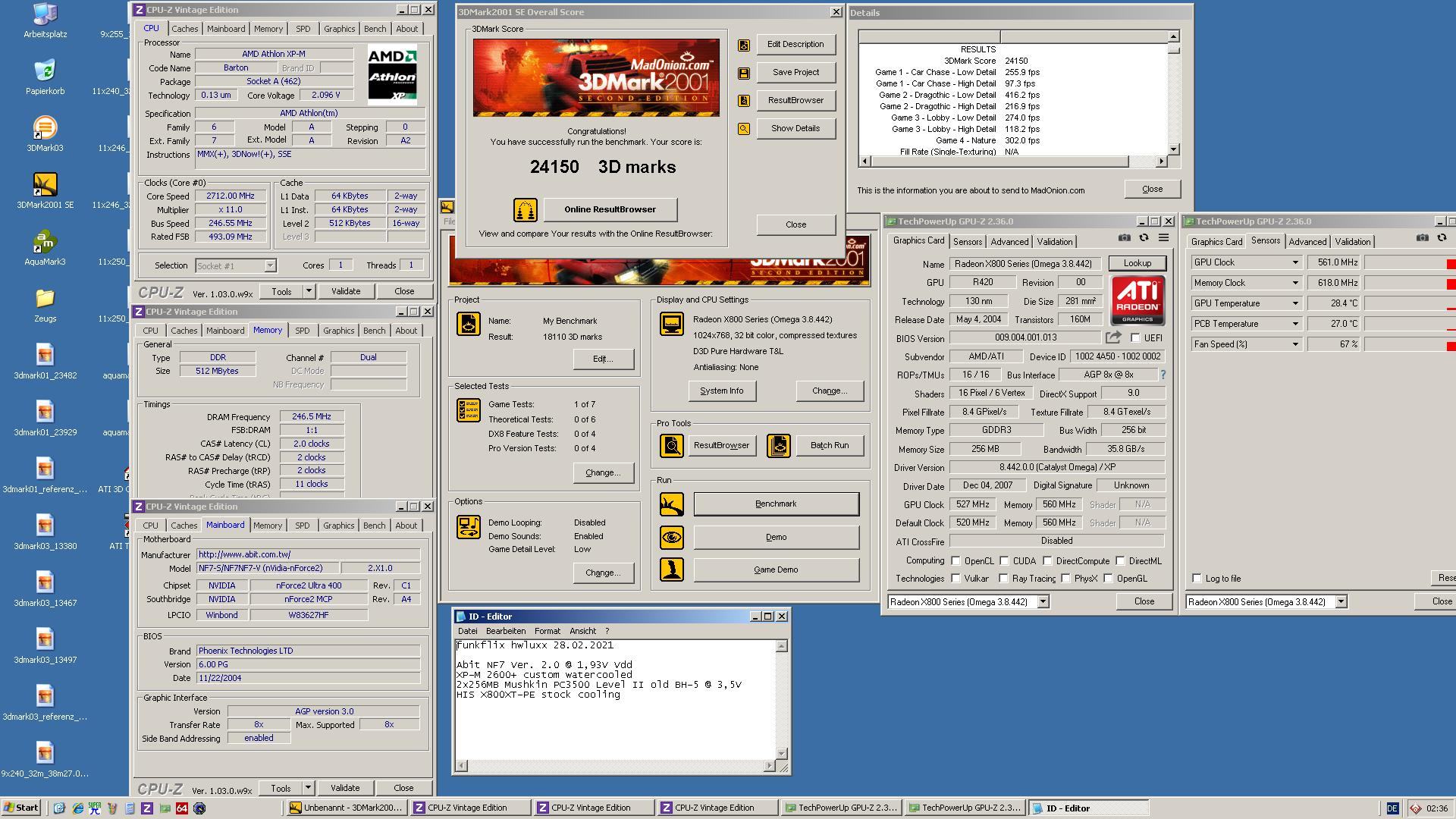Click the Game Demo icon in 3DMark2001

[669, 569]
